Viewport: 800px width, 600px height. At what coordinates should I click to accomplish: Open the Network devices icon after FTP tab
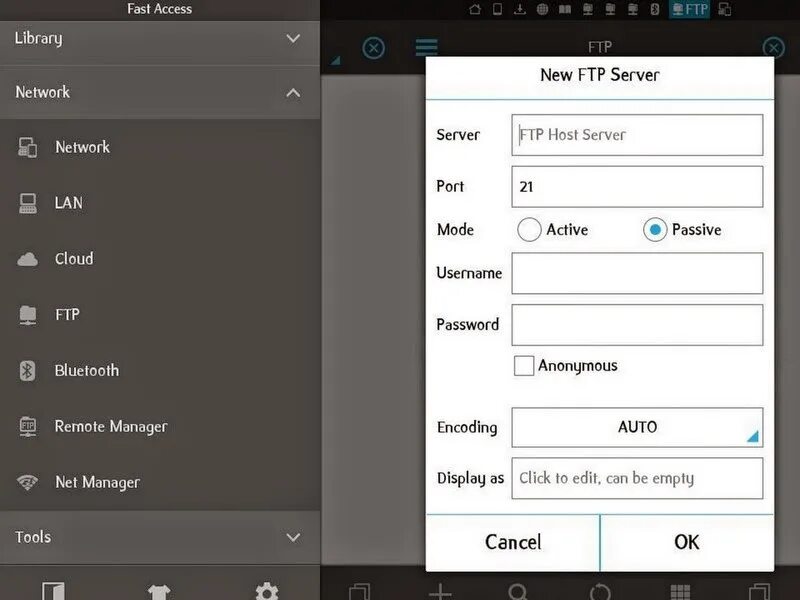(724, 9)
